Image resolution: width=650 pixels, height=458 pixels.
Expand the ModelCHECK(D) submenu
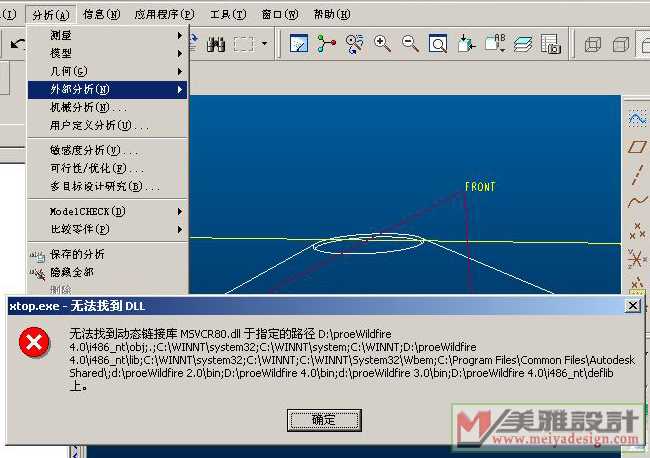108,211
